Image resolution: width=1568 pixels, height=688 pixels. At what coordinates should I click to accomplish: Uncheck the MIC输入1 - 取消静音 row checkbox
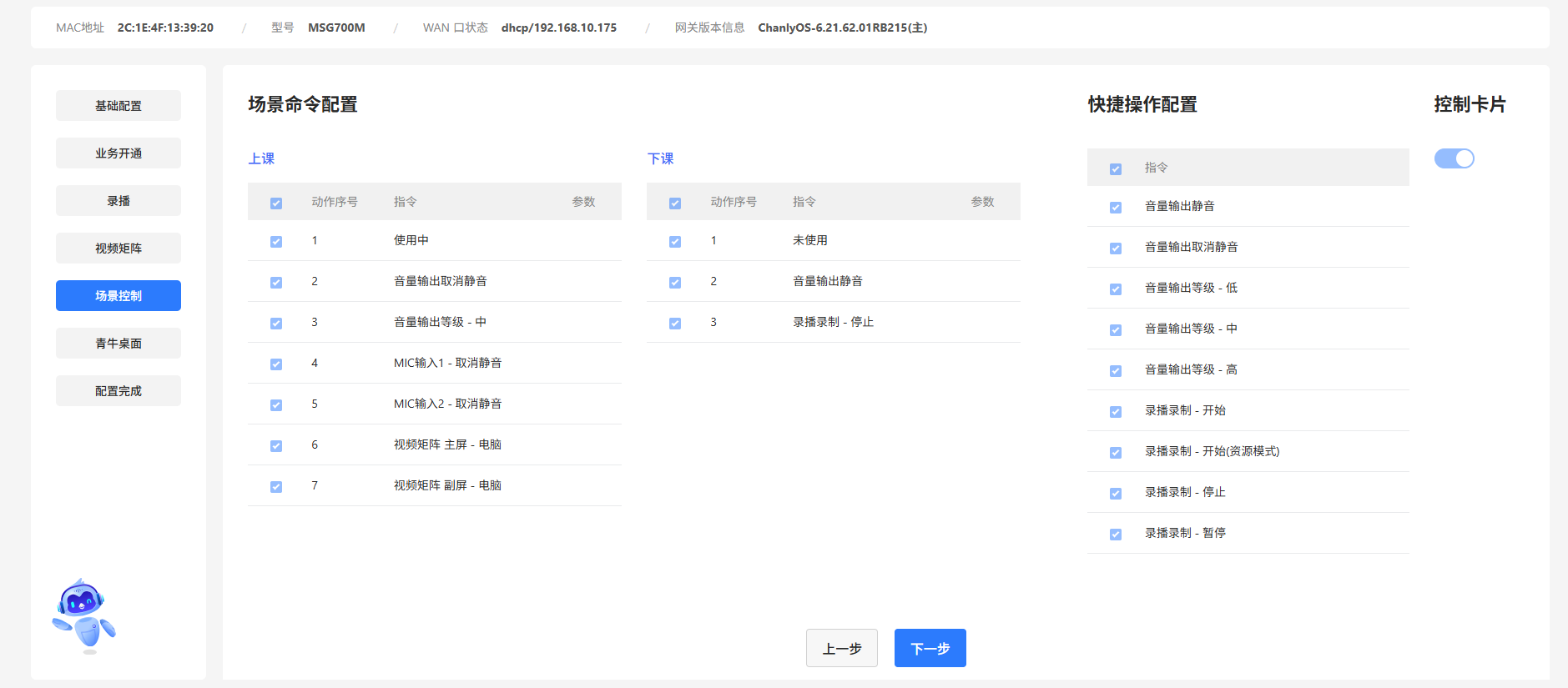276,364
